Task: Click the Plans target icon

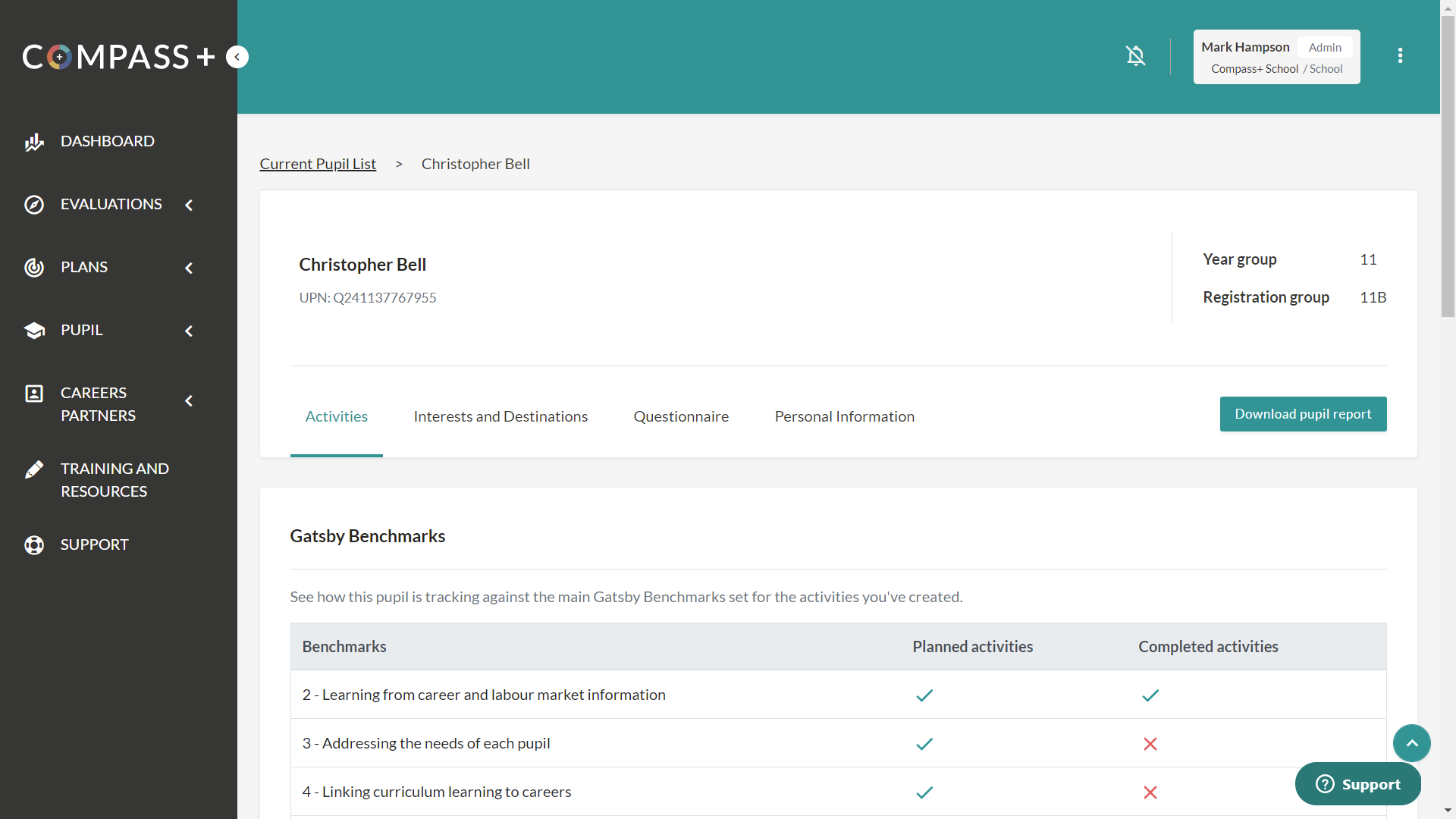Action: click(x=34, y=268)
